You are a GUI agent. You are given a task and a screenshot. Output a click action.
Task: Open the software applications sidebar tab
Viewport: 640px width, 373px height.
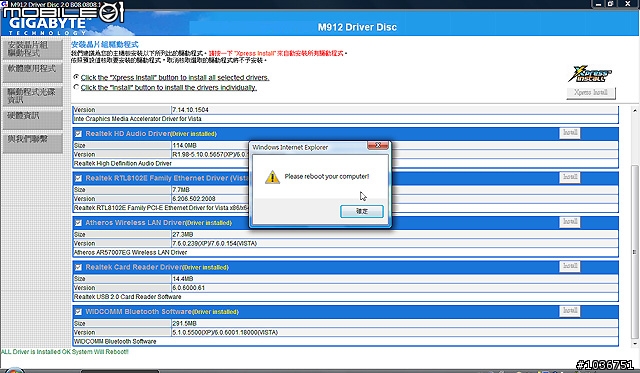coord(32,72)
